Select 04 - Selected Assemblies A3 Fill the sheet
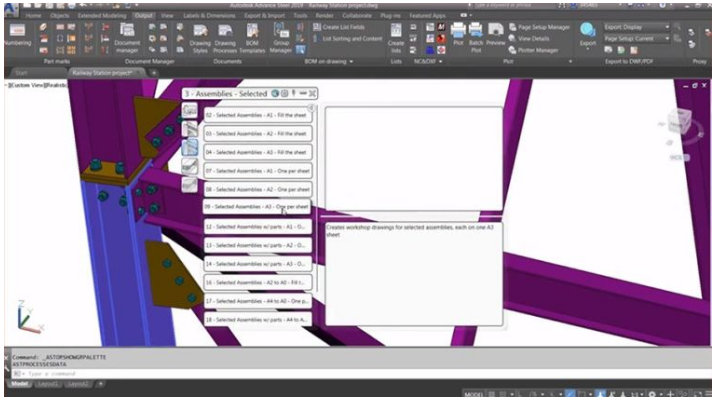The width and height of the screenshot is (717, 402). coord(257,152)
